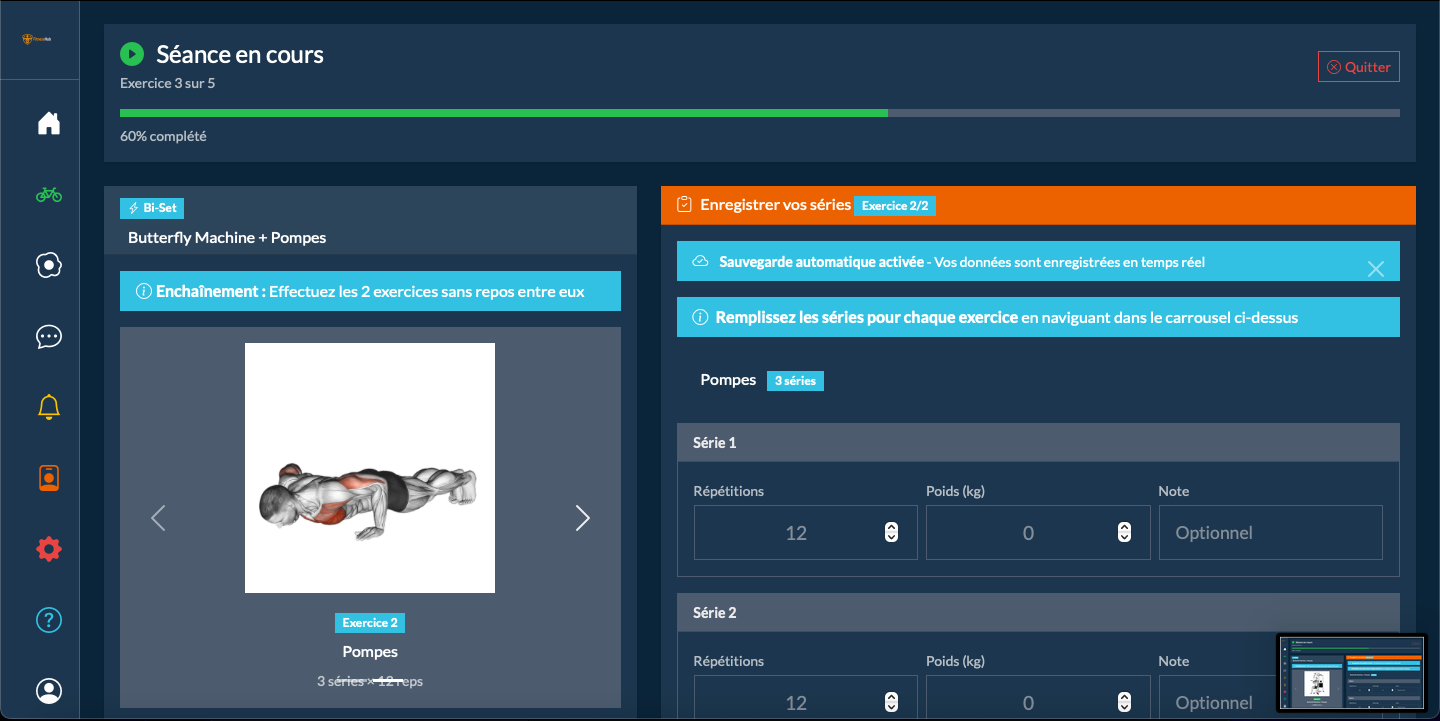
Task: Click the Série 1 Note field
Action: (1270, 532)
